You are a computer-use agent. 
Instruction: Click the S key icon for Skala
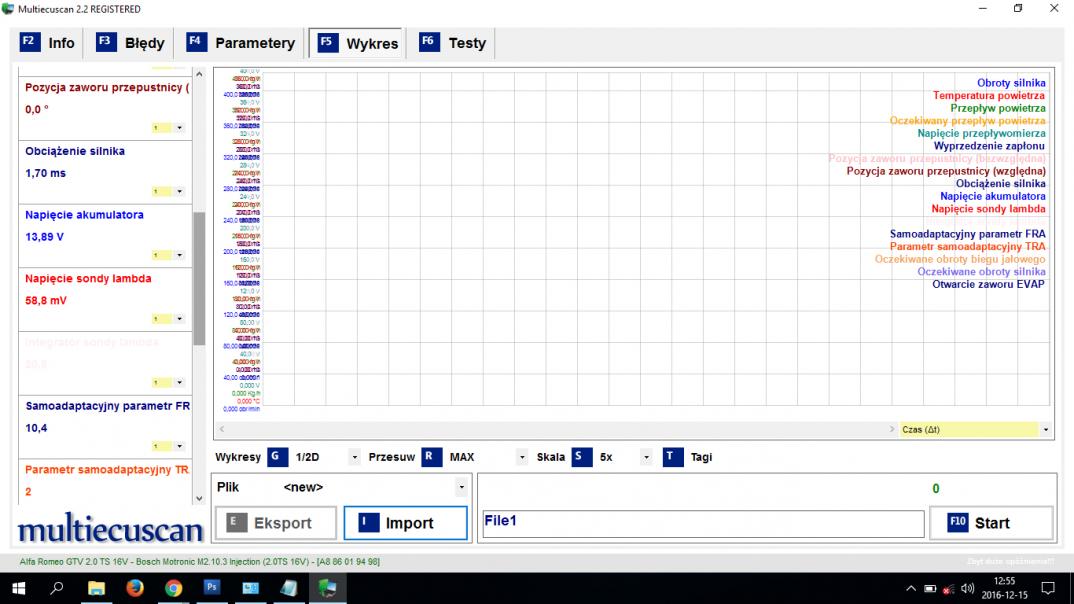(x=581, y=457)
